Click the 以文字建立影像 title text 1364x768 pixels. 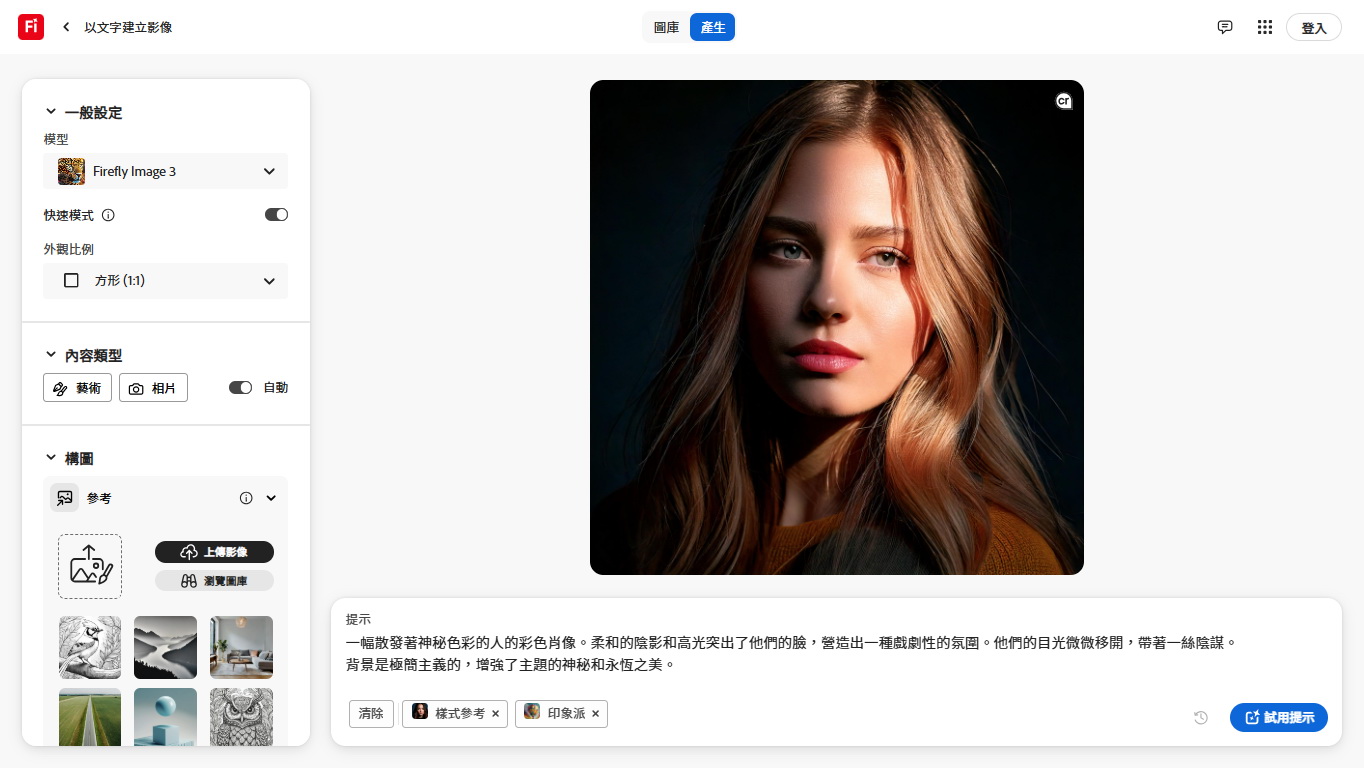(128, 27)
